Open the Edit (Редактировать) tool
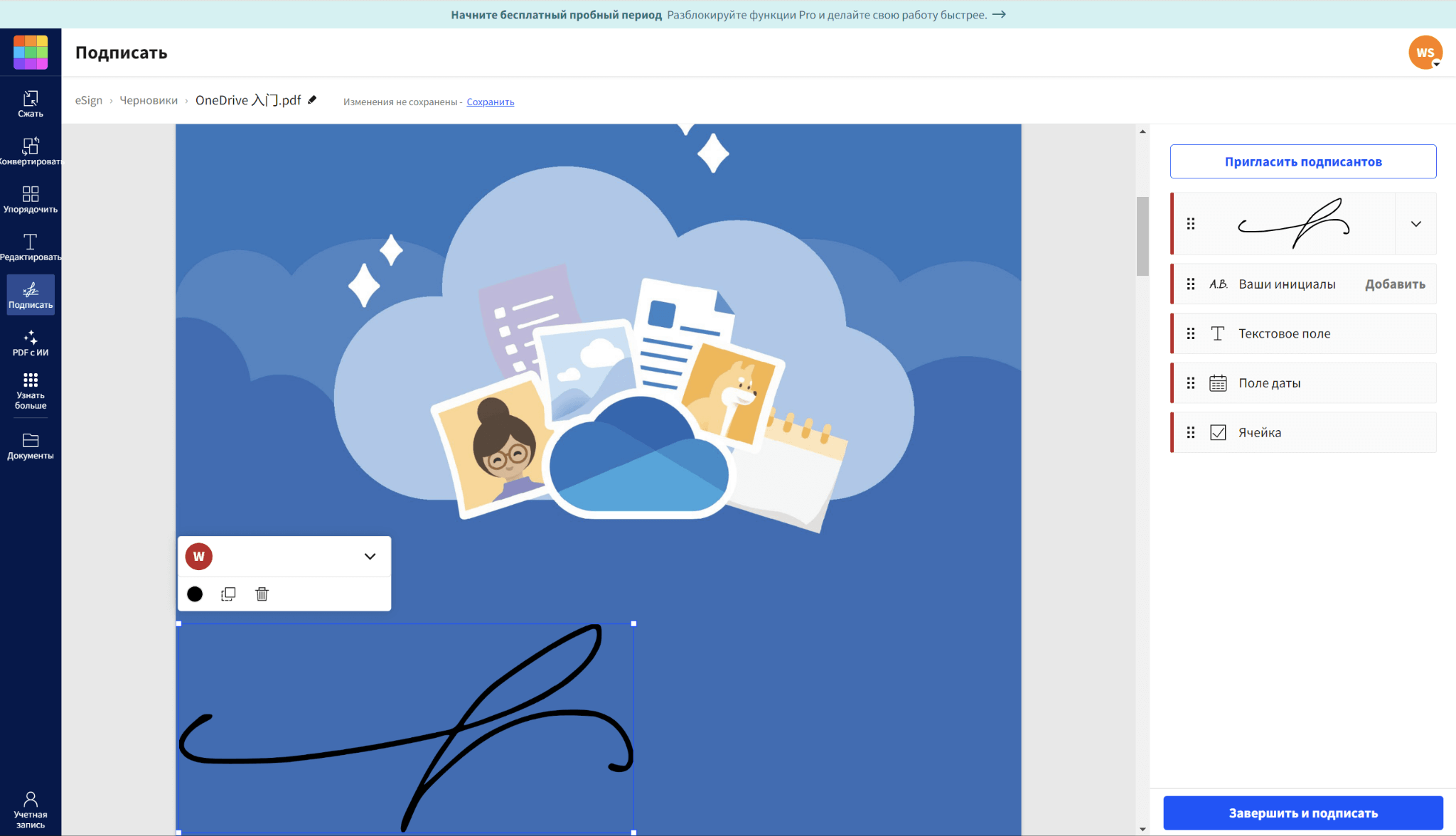 click(31, 247)
